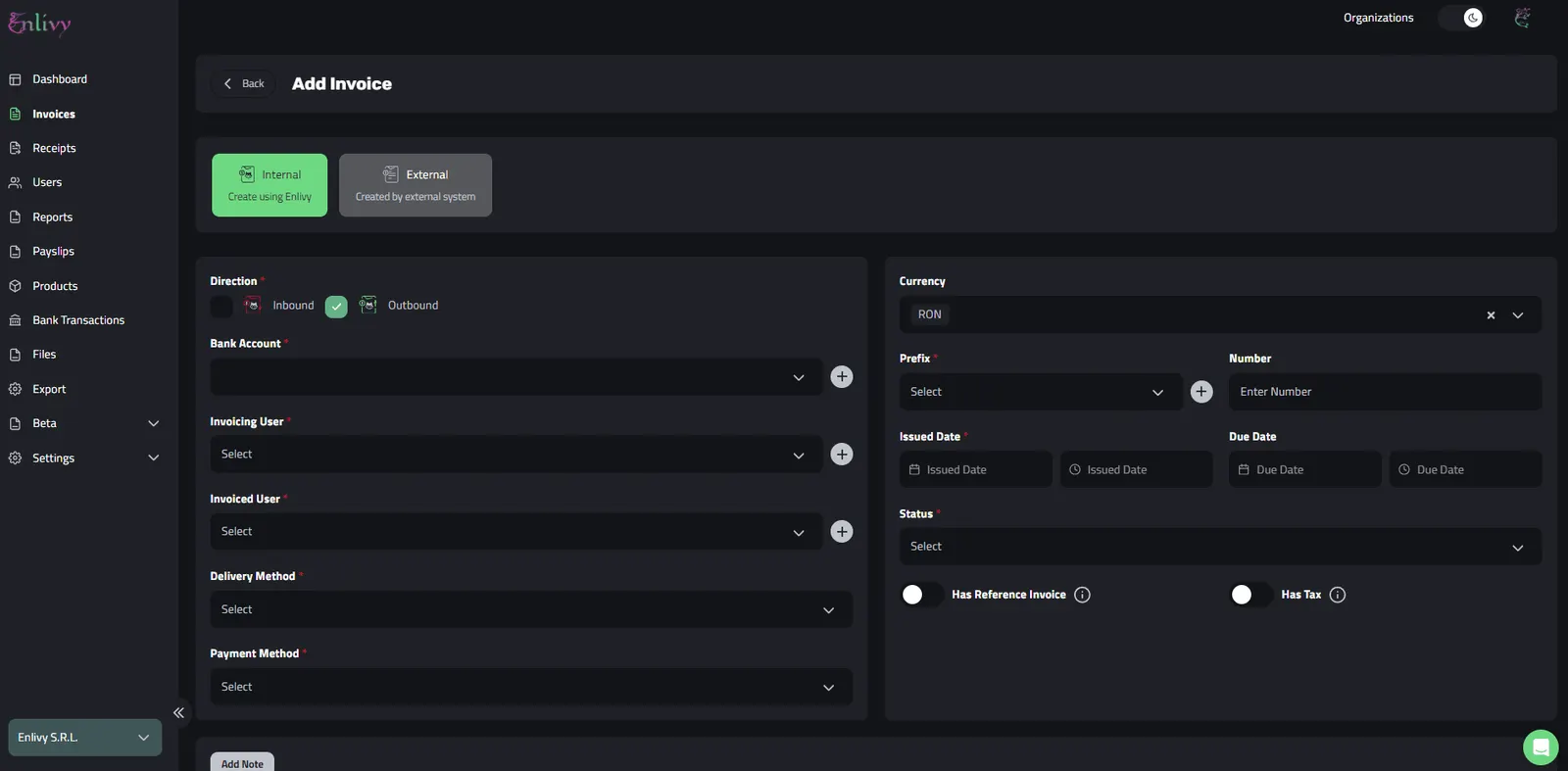Click the Settings sidebar gear icon
Image resolution: width=1568 pixels, height=771 pixels.
pos(15,458)
